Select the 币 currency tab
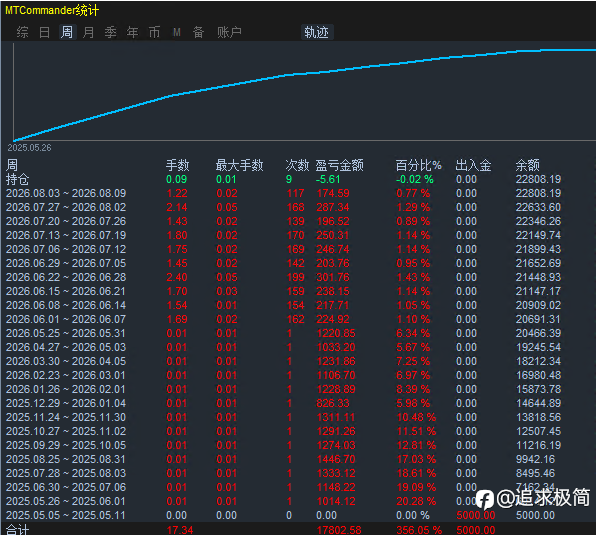Image resolution: width=596 pixels, height=535 pixels. [154, 32]
